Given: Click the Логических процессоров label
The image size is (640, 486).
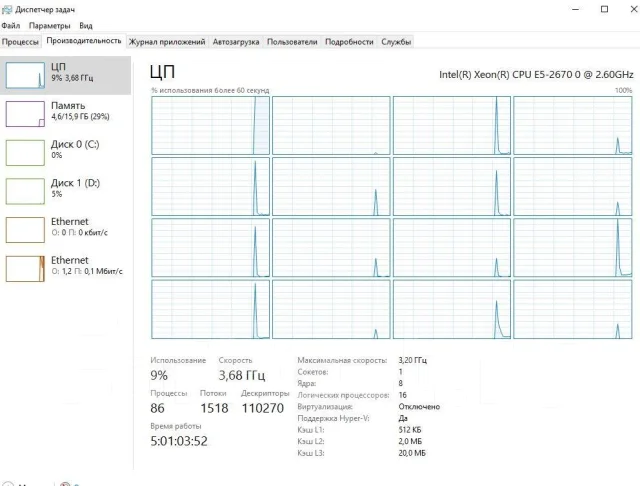Looking at the screenshot, I should (x=343, y=395).
